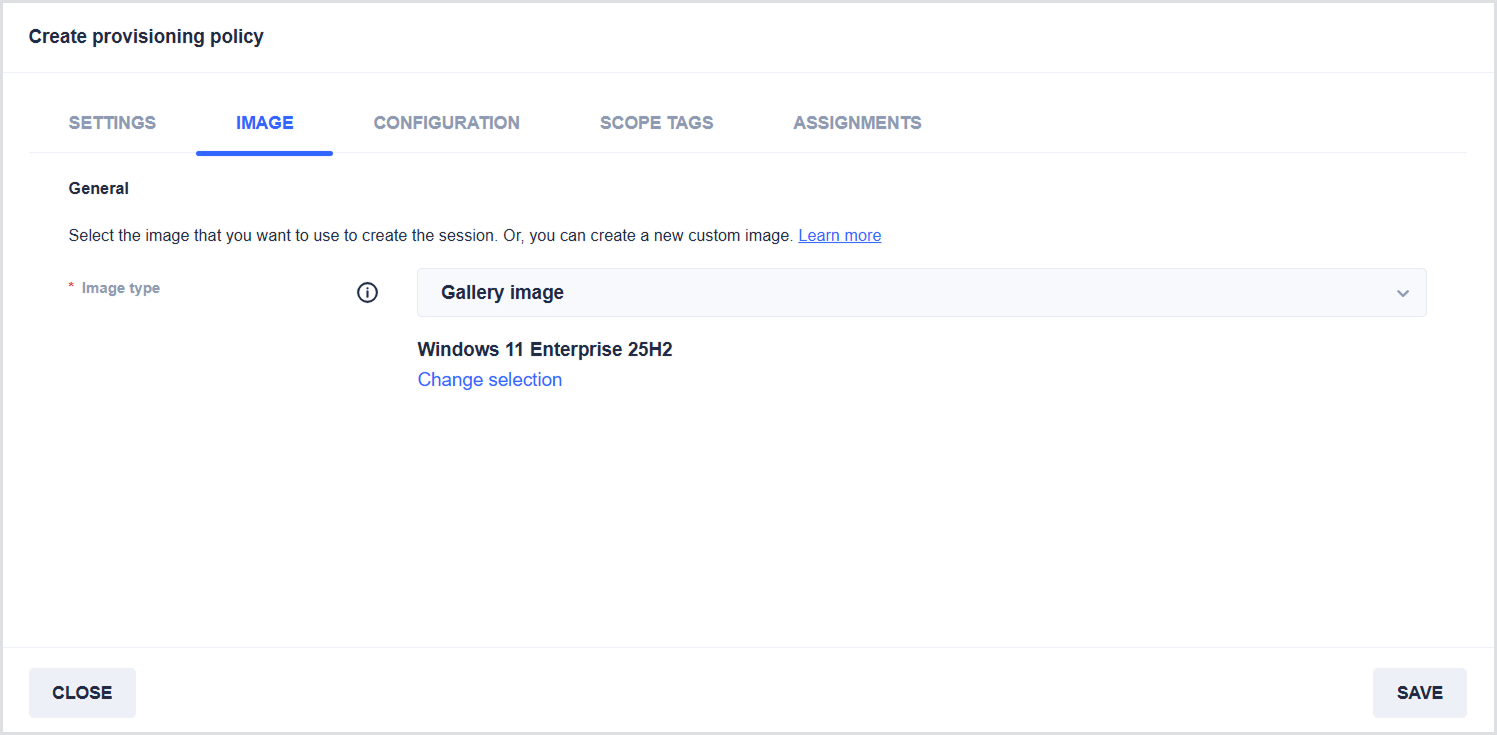The width and height of the screenshot is (1497, 735).
Task: Click the Image type field label
Action: click(120, 288)
